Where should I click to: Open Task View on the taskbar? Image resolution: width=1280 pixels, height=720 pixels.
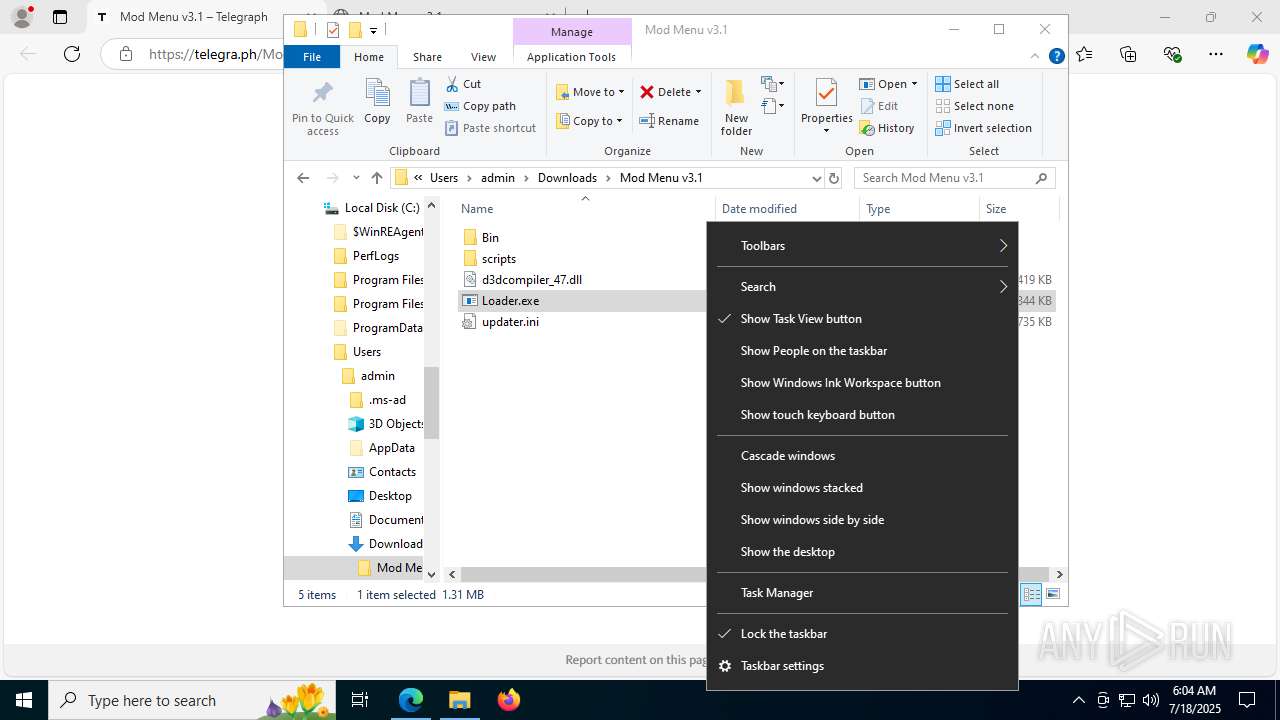pos(360,700)
